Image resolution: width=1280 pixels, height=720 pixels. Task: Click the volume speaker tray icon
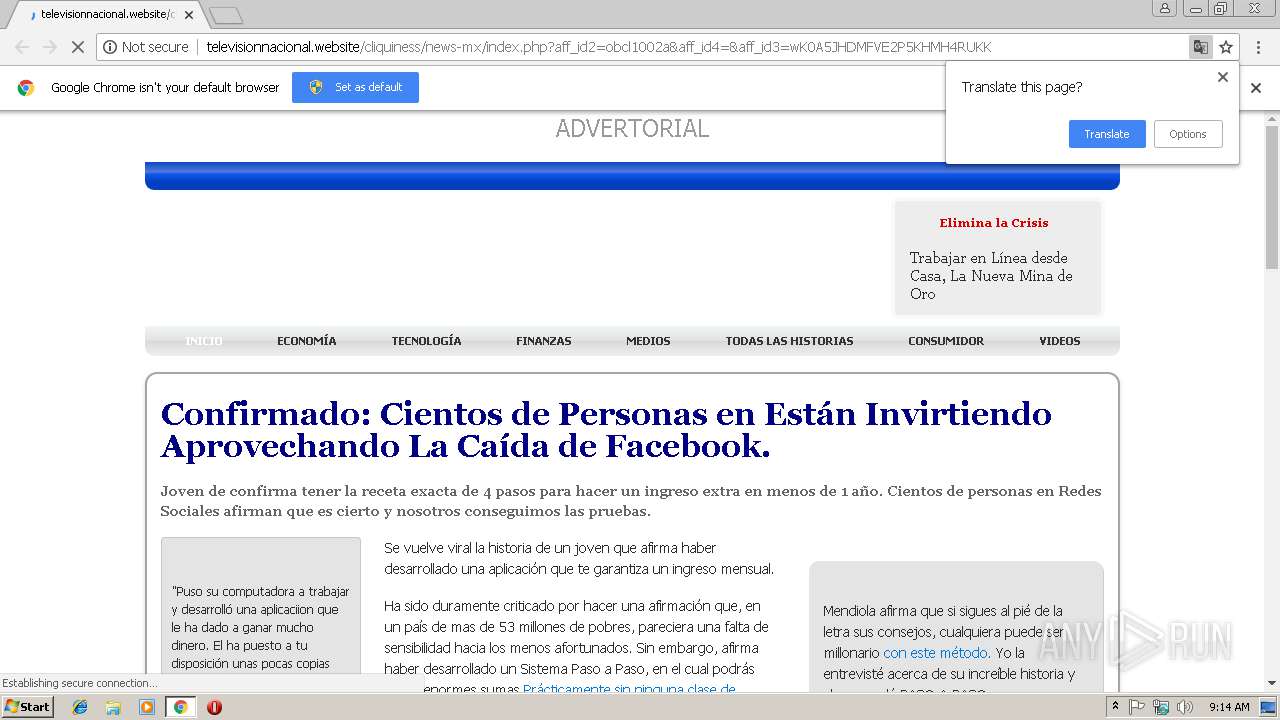pos(1184,707)
